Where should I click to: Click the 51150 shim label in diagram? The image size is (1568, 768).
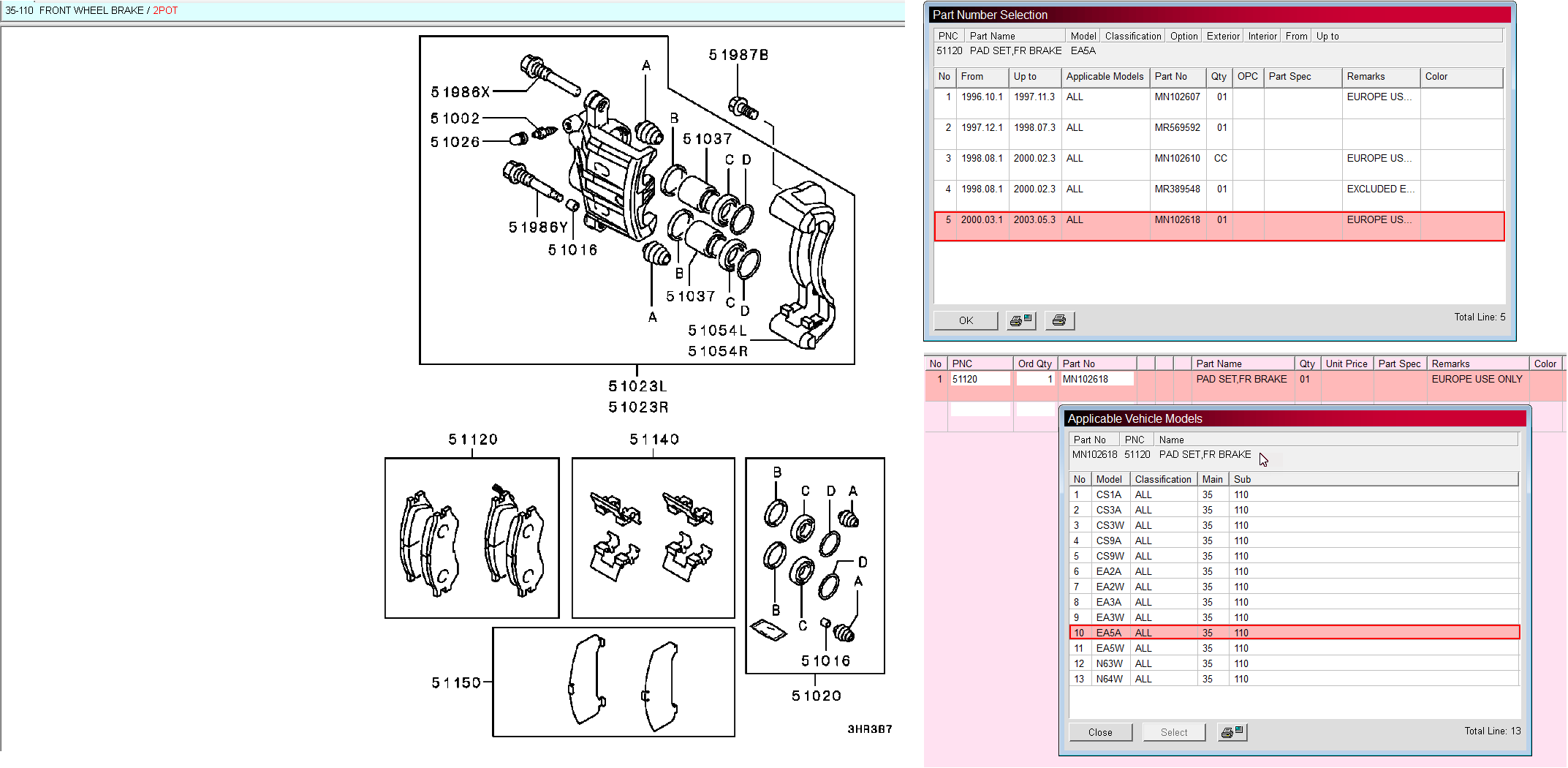(455, 682)
